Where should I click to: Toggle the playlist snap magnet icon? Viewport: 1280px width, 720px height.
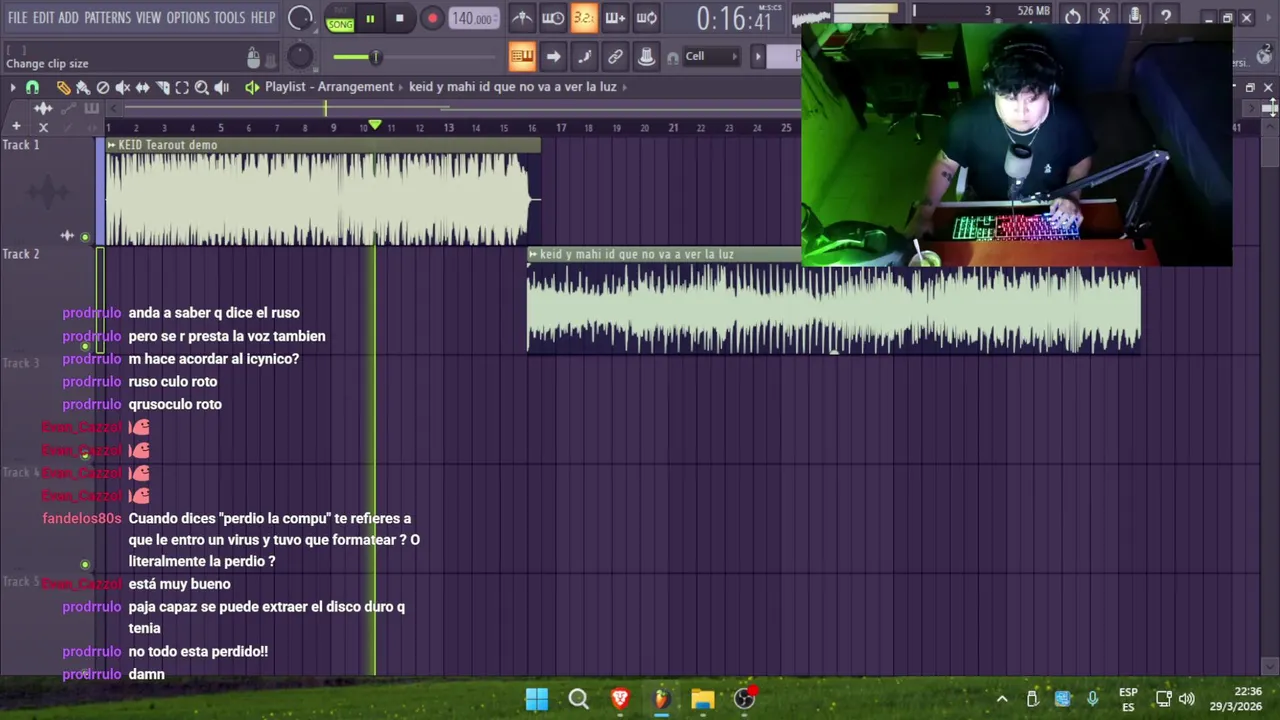pos(32,87)
